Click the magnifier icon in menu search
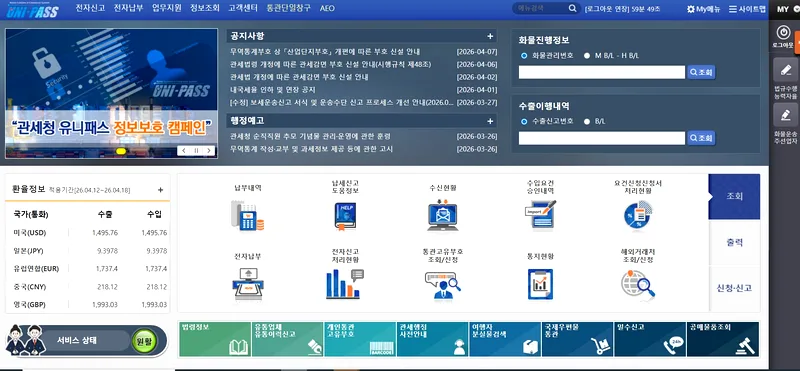800x371 pixels. [572, 9]
